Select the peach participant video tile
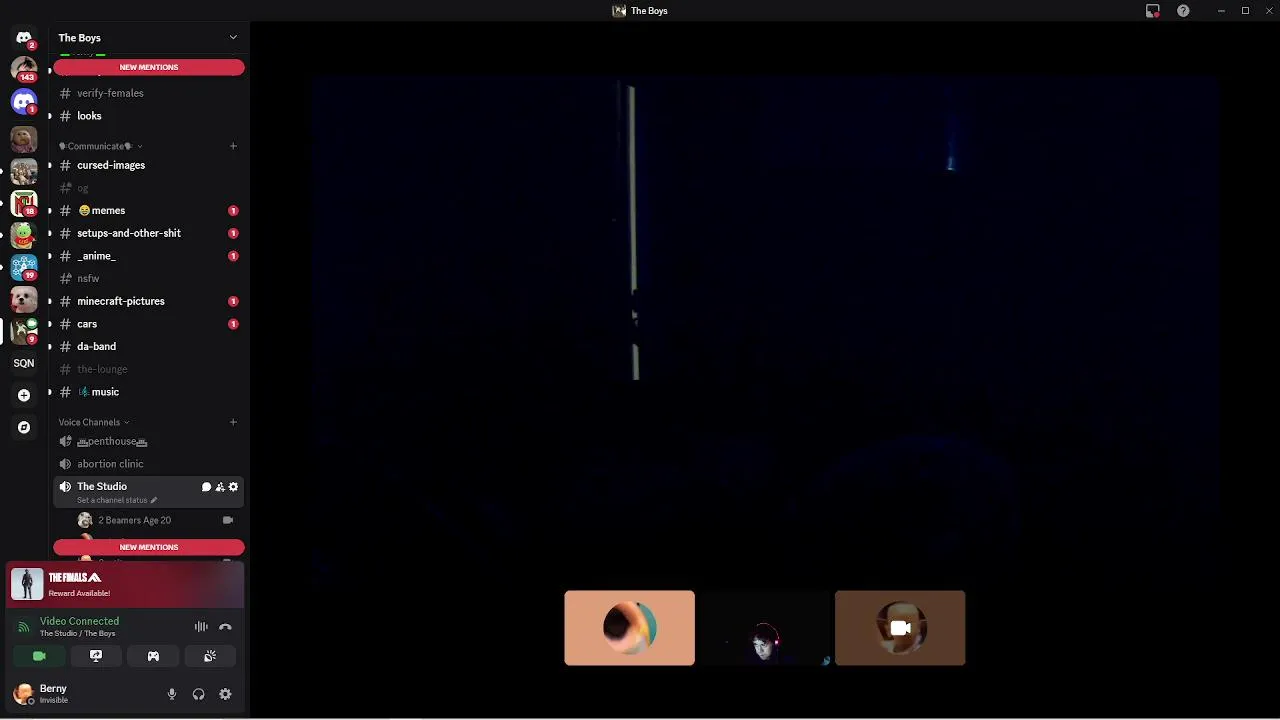This screenshot has width=1280, height=720. click(x=629, y=628)
